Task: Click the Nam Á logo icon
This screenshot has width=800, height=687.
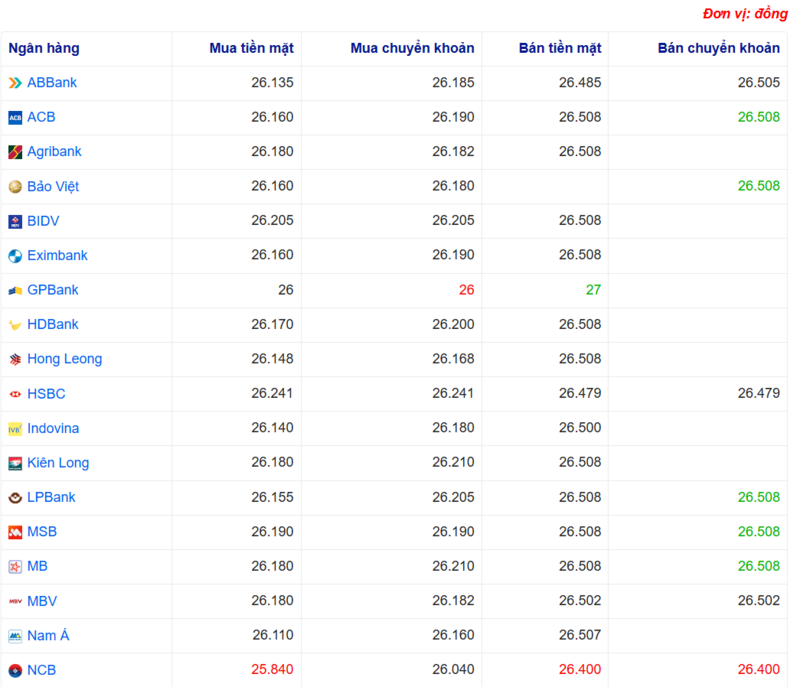Action: [15, 636]
